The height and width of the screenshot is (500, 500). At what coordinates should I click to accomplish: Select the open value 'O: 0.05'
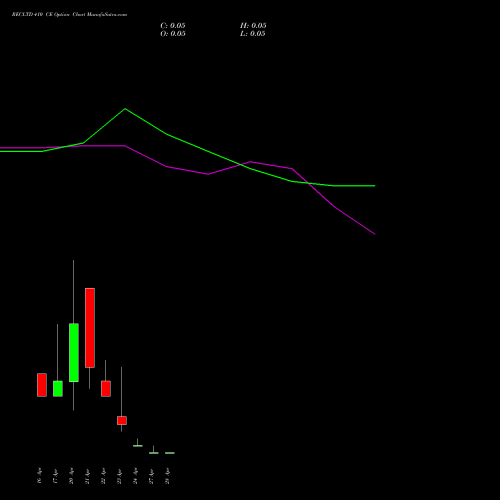173,34
